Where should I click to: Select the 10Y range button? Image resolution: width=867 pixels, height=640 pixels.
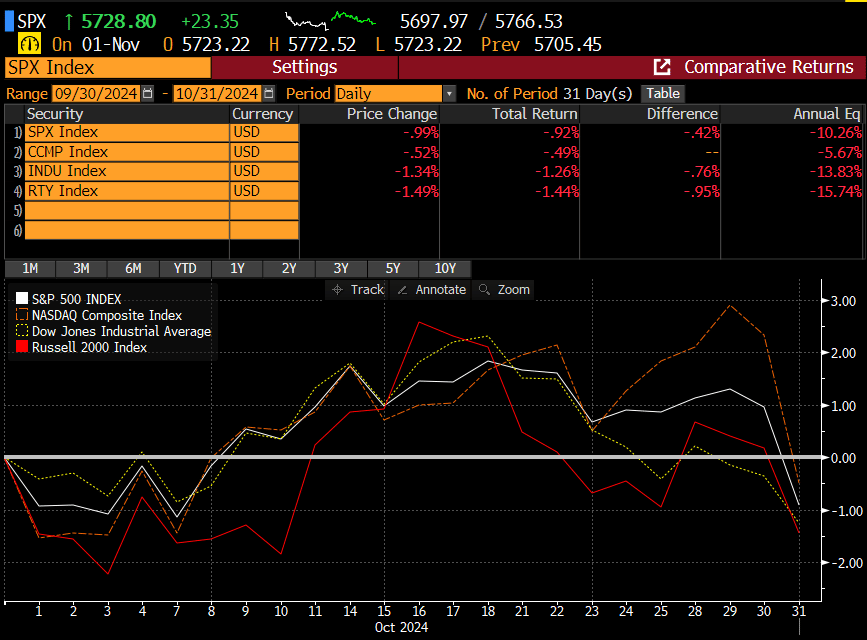445,268
